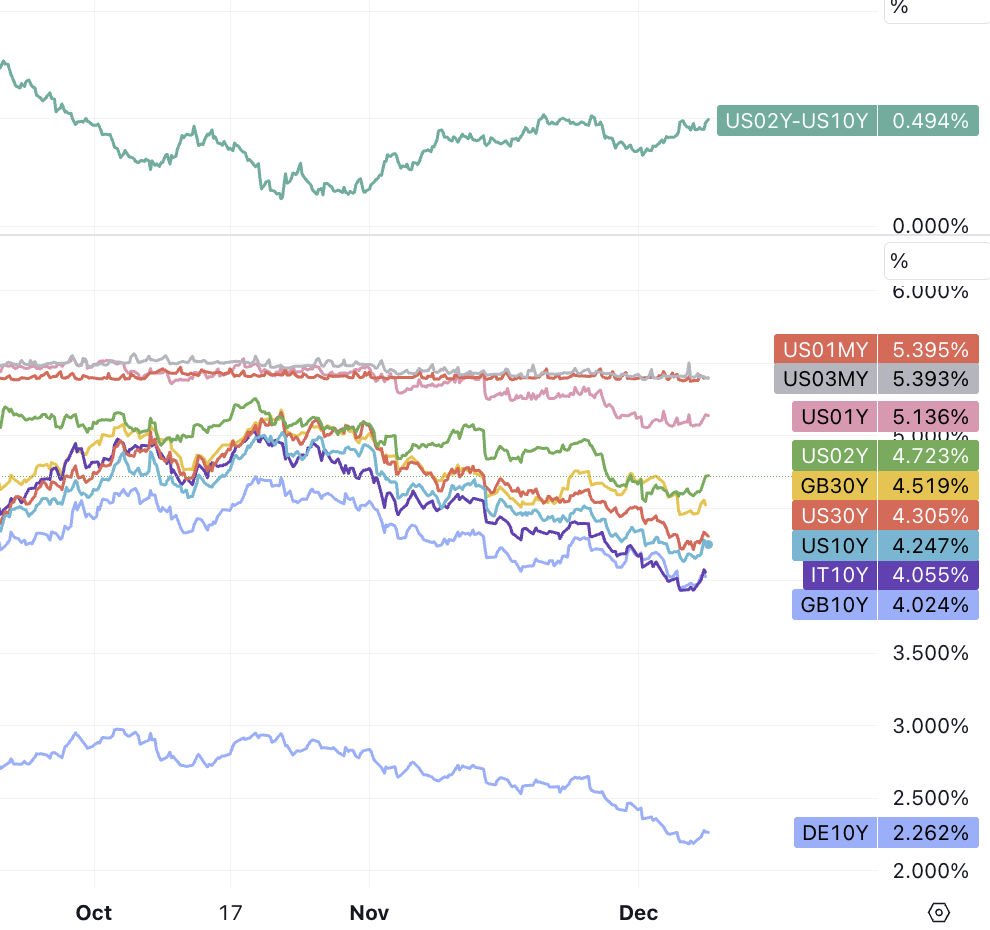Screen dimensions: 990x930
Task: Select the gray US03MY series label
Action: tap(825, 379)
